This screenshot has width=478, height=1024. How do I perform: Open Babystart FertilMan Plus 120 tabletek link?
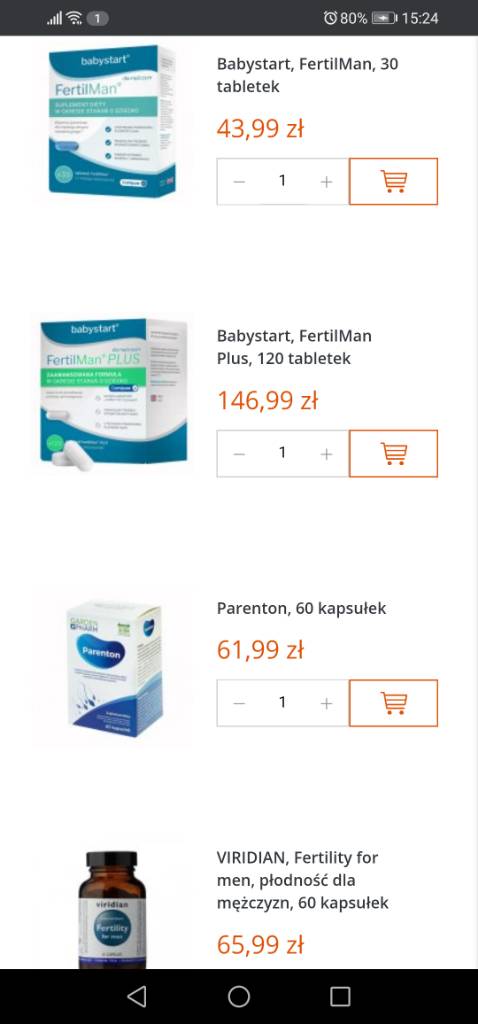[x=295, y=347]
